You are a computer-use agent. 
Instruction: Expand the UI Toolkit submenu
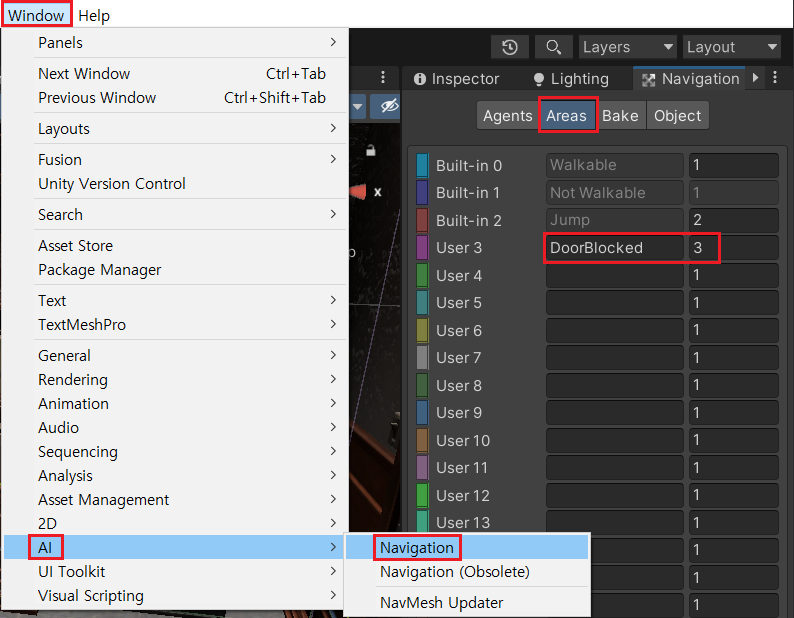point(175,571)
